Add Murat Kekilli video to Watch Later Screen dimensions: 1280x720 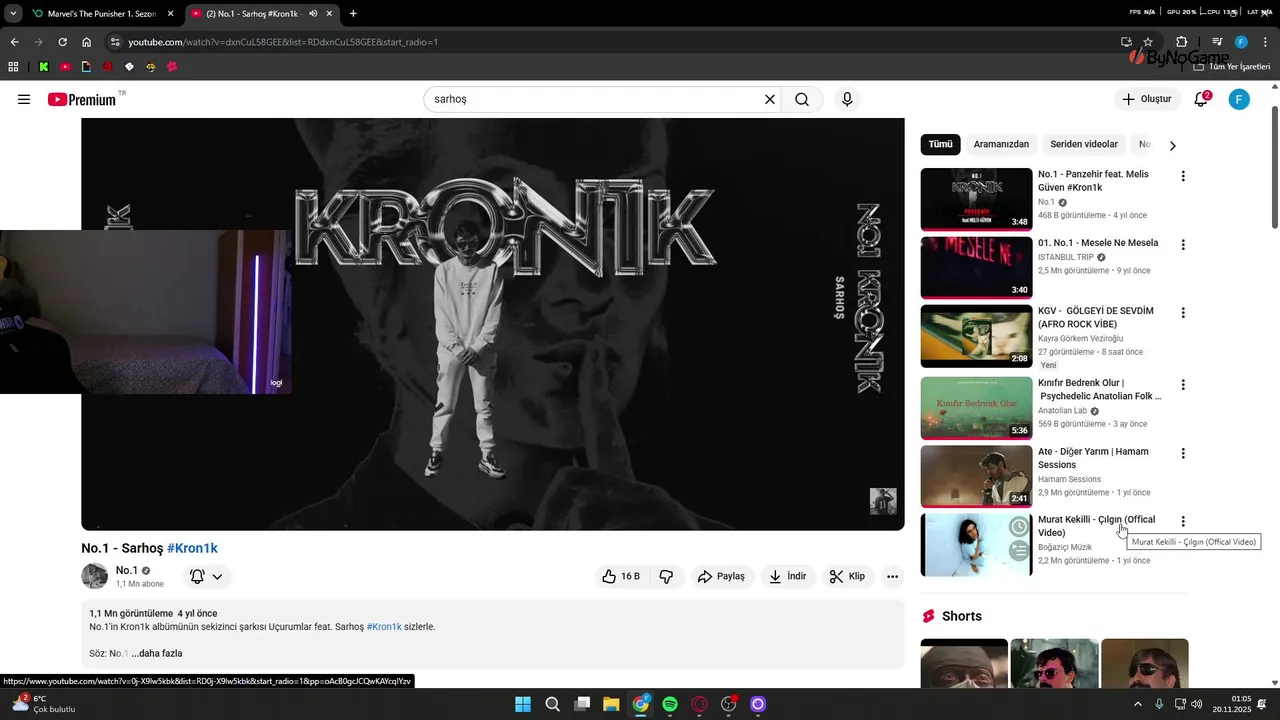[x=1018, y=527]
